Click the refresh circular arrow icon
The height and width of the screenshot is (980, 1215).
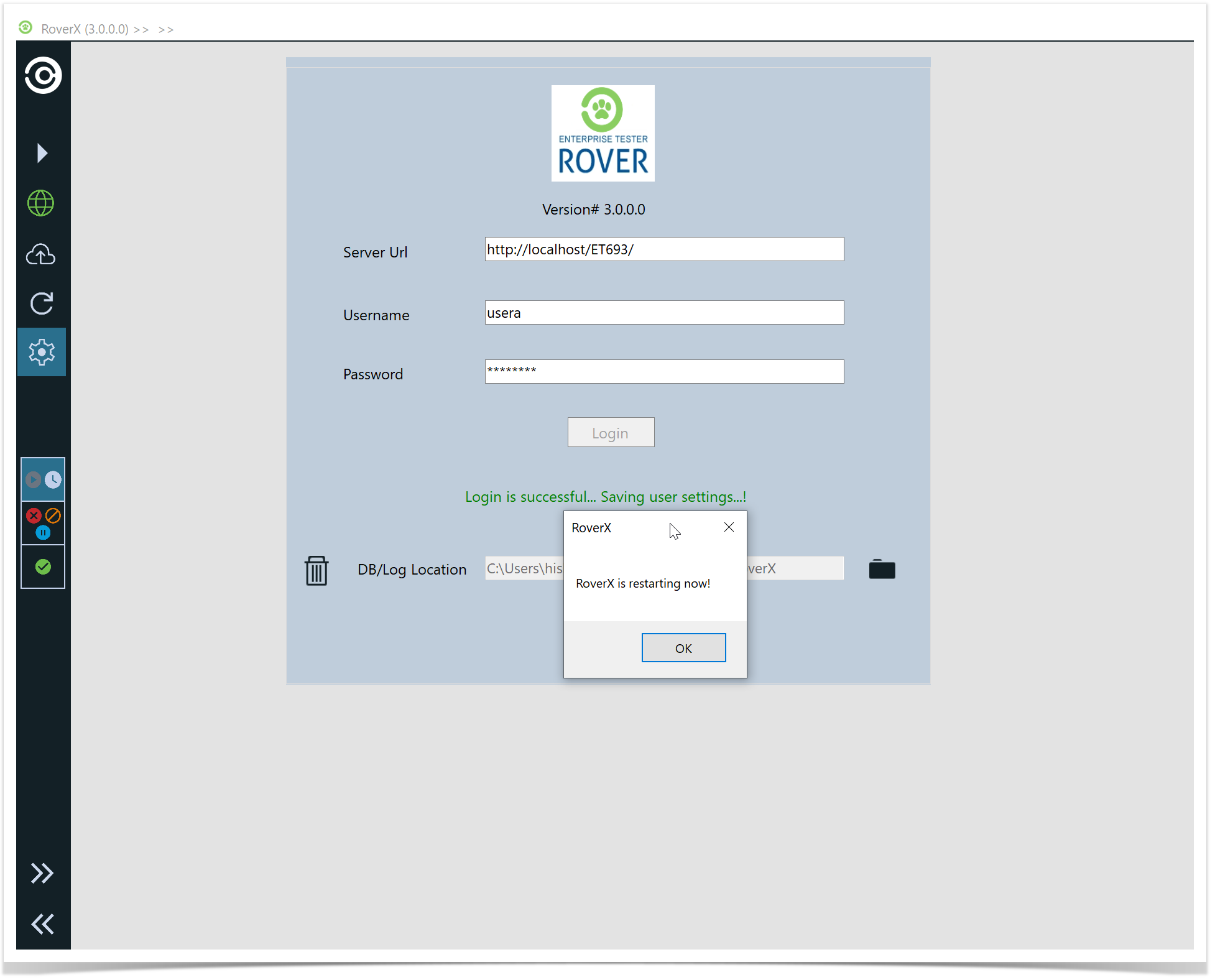pyautogui.click(x=42, y=303)
